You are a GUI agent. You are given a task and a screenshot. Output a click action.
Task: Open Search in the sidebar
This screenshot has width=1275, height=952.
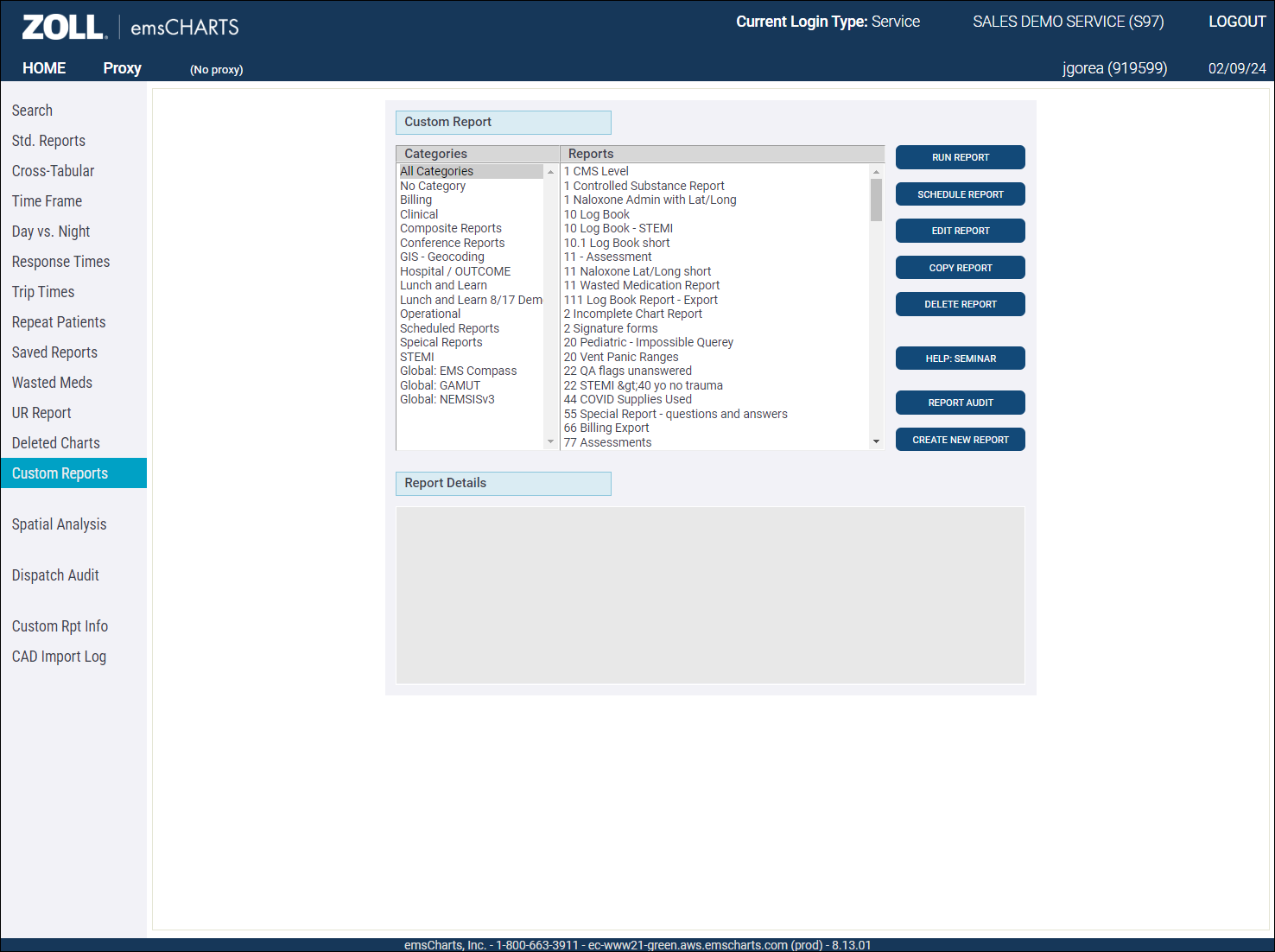click(x=32, y=111)
